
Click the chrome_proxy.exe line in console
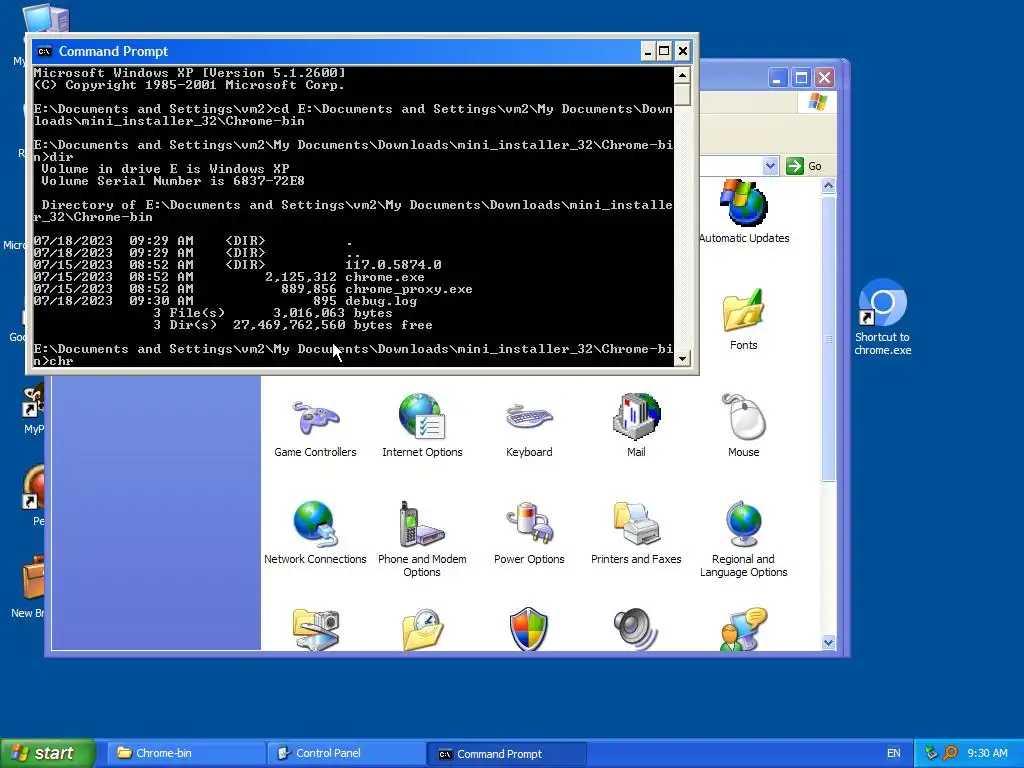pyautogui.click(x=253, y=289)
